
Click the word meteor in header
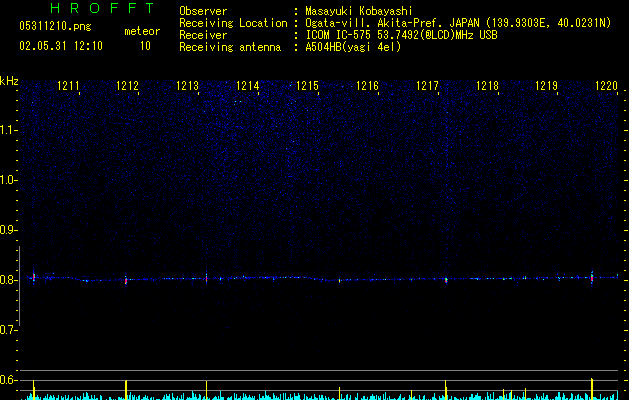pyautogui.click(x=142, y=31)
